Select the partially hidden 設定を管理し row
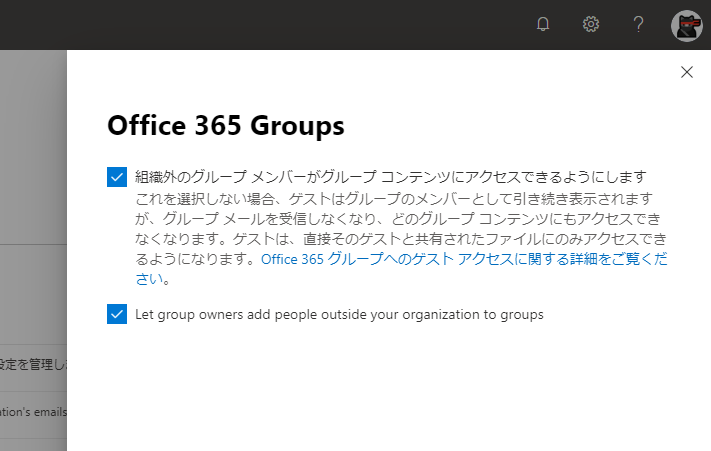 click(33, 365)
